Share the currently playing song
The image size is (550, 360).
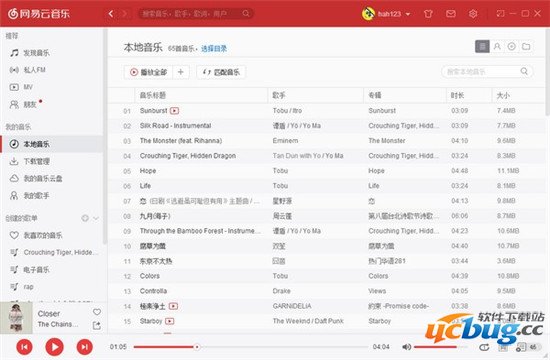pos(96,325)
